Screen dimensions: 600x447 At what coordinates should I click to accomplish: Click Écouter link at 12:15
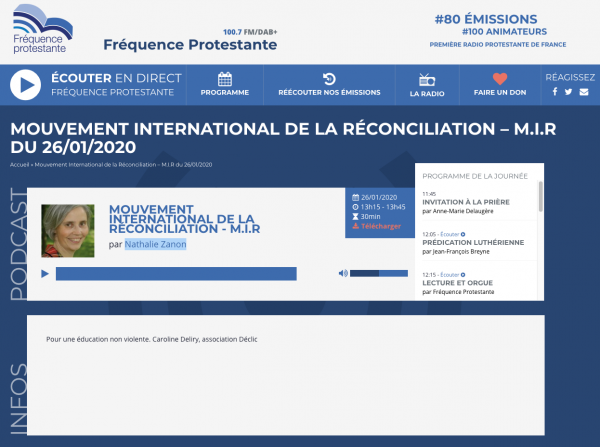[450, 275]
